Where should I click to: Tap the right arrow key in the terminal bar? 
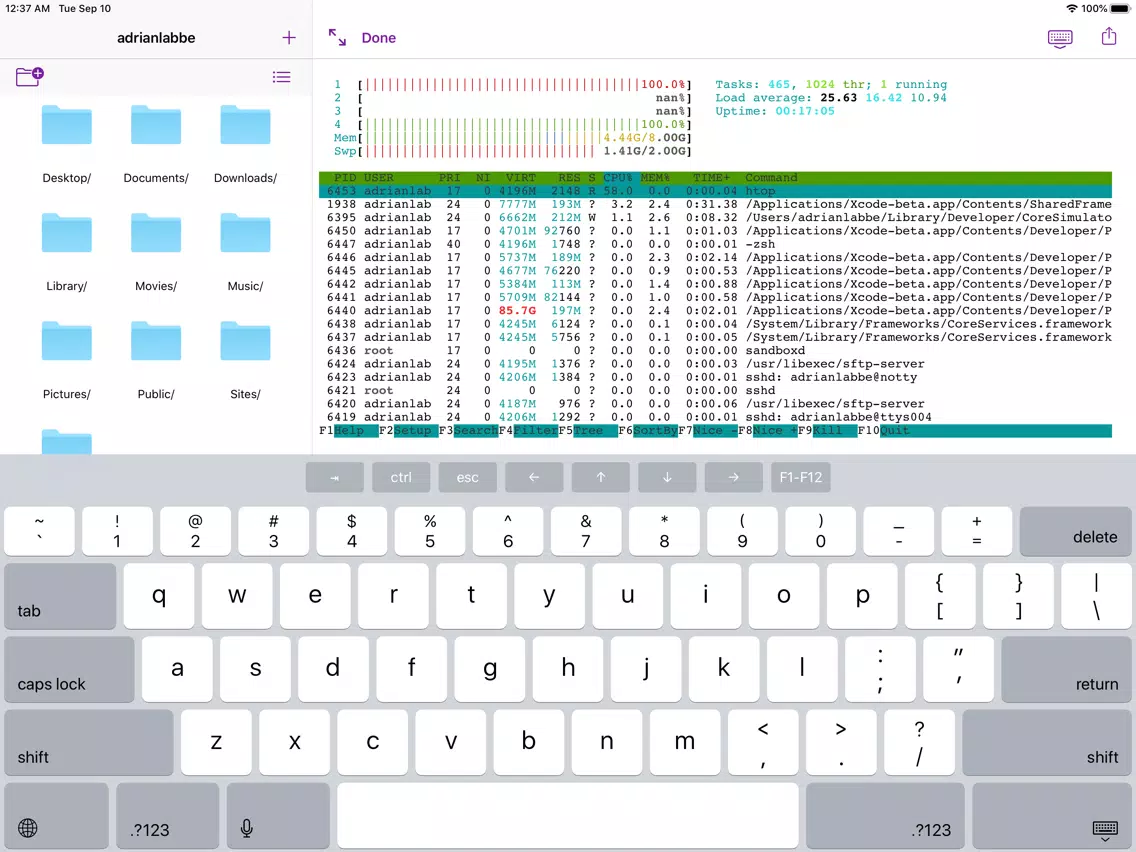pos(734,477)
